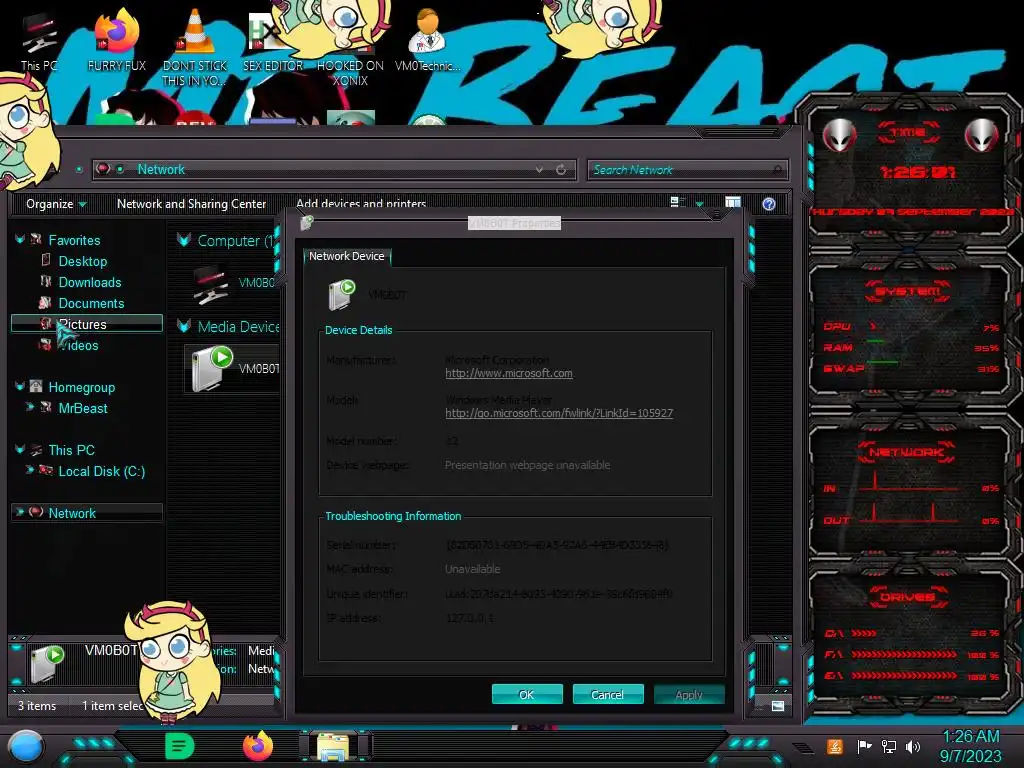Click 'Presentation webpage unavailable' text
The image size is (1024, 768).
coord(528,465)
